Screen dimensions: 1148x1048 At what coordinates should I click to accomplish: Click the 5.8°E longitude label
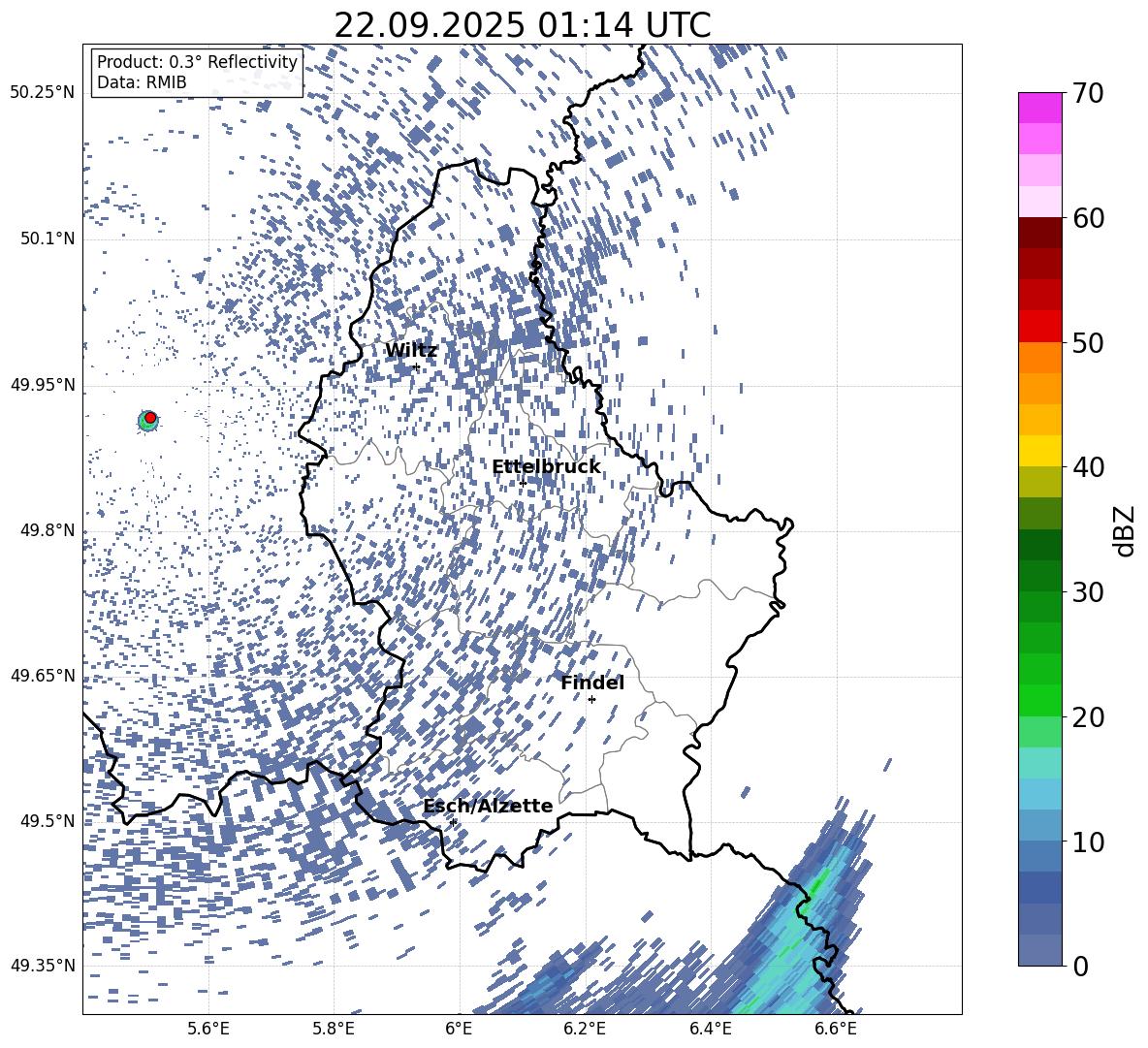(334, 1029)
